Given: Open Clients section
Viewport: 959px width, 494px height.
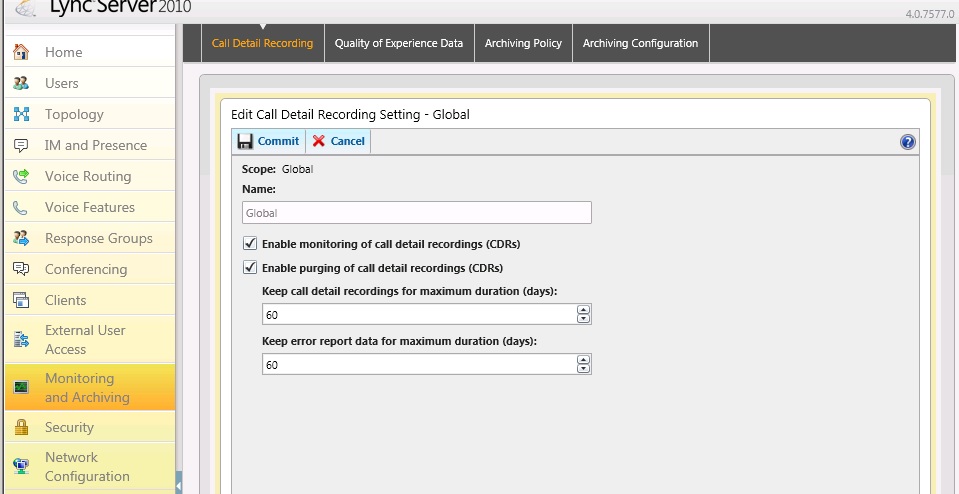Looking at the screenshot, I should click(90, 300).
